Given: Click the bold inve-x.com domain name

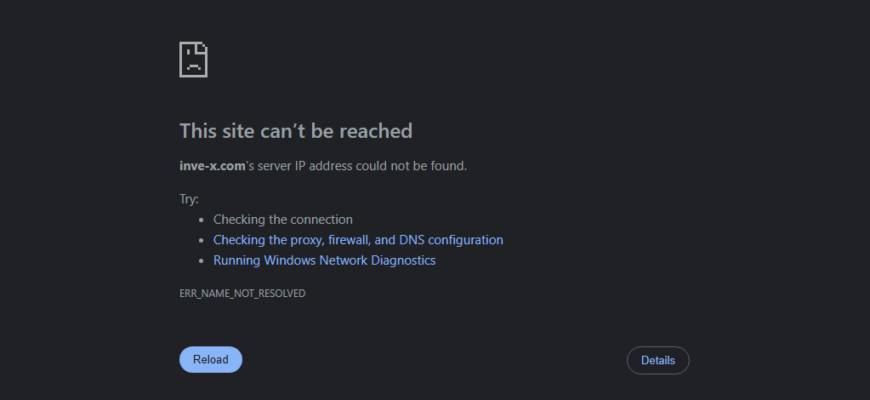Looking at the screenshot, I should point(212,166).
